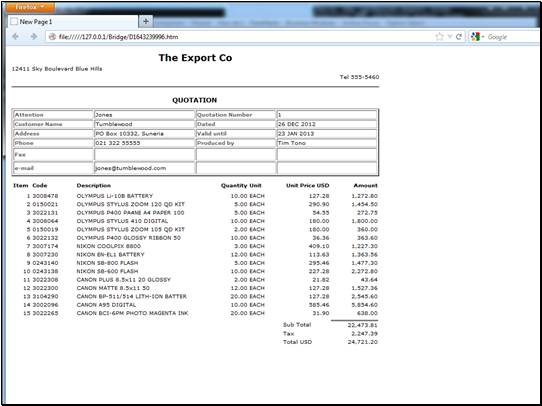Open the Google search engine selector
542x406 pixels.
tap(477, 37)
